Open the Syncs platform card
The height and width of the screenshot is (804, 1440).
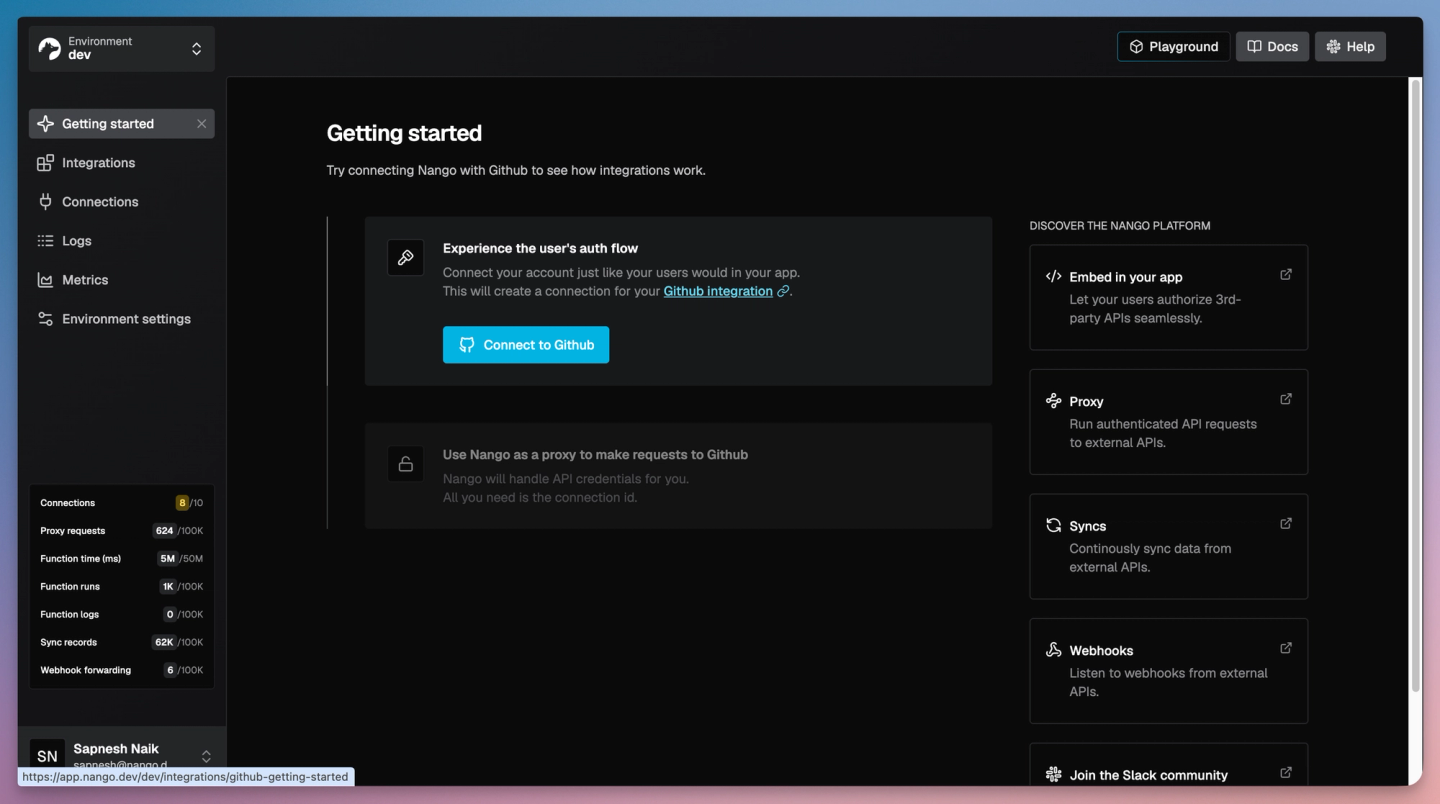1168,546
